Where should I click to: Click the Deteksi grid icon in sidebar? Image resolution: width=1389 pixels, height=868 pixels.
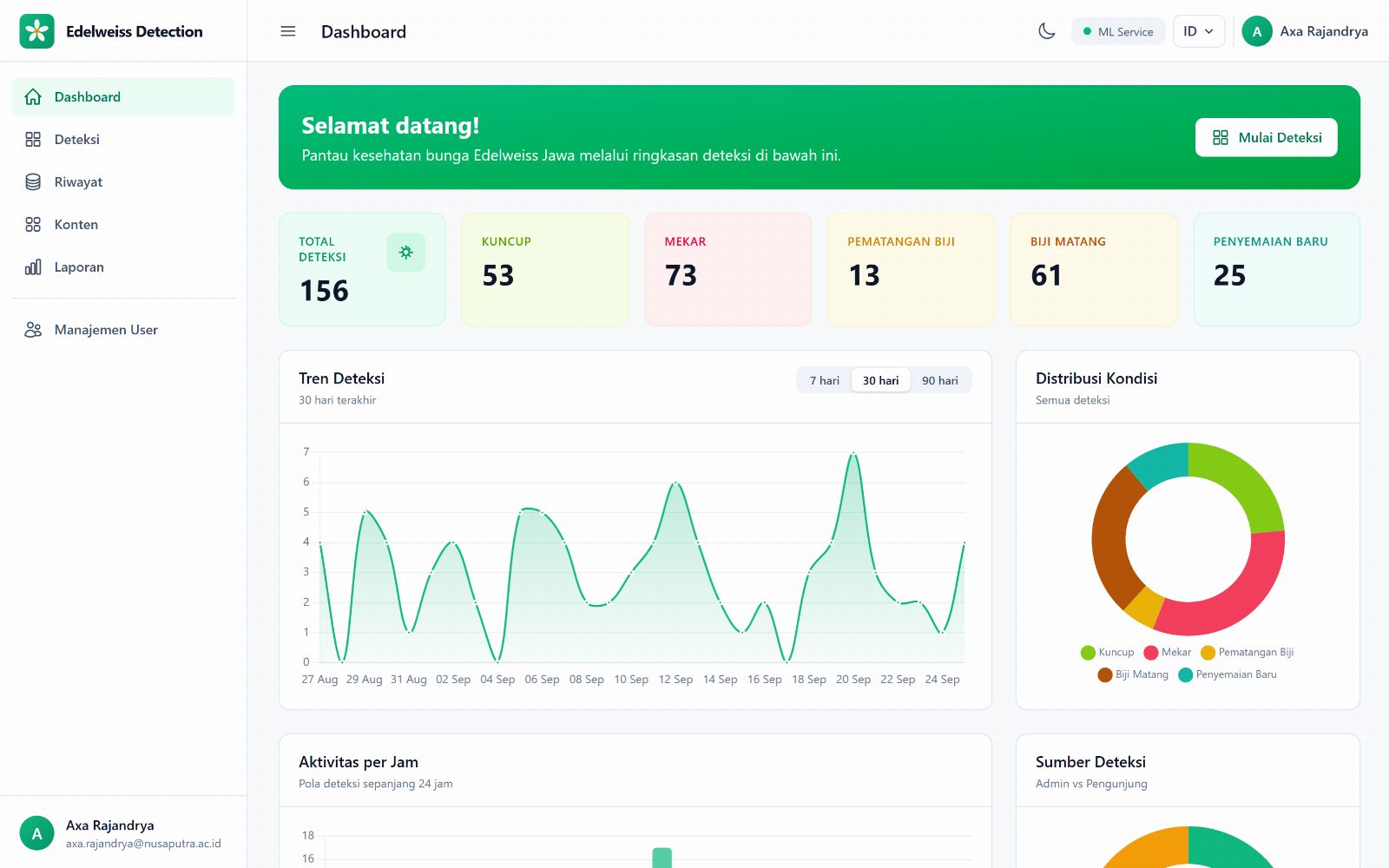[33, 139]
